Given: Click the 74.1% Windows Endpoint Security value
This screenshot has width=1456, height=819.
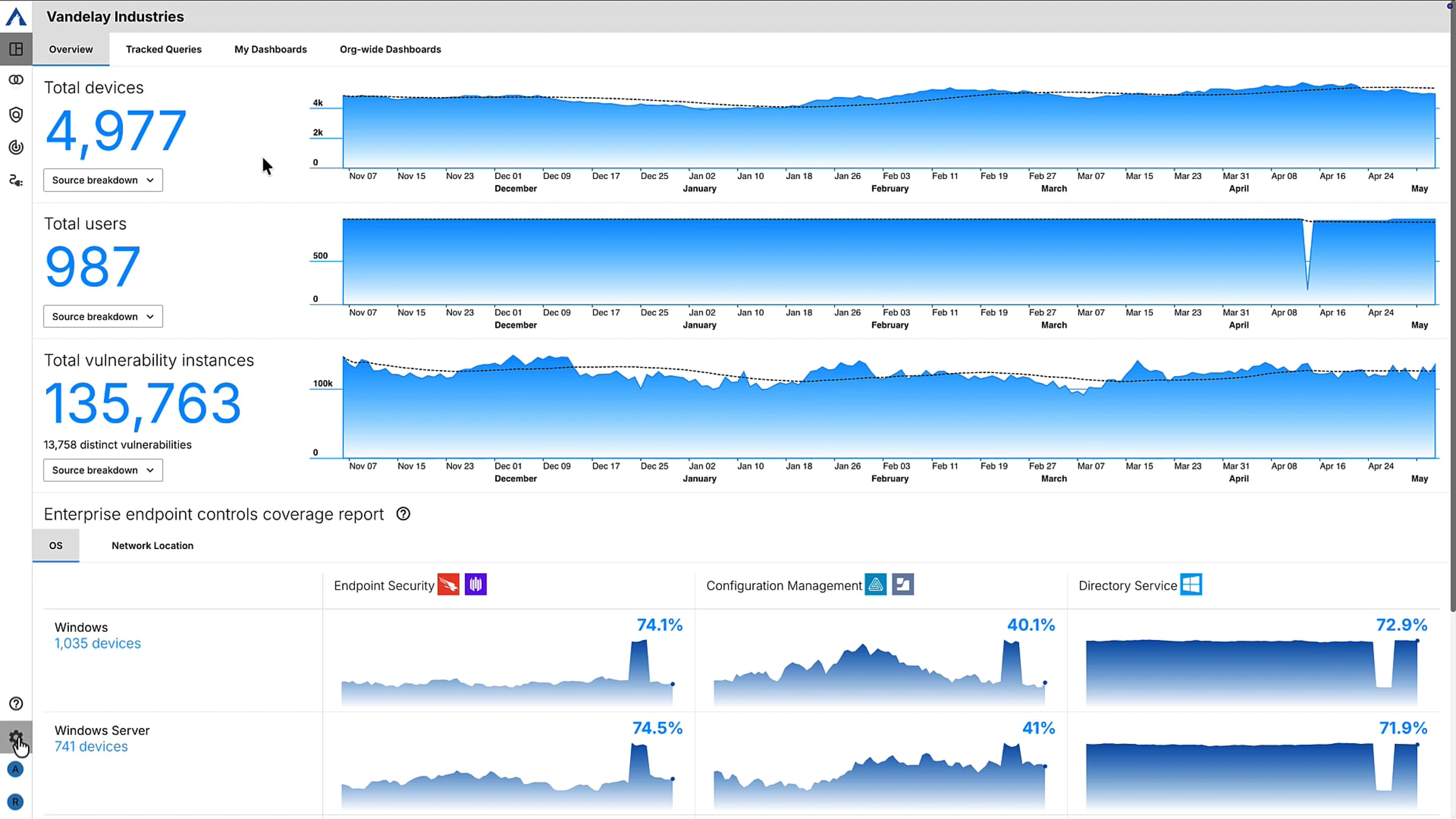Looking at the screenshot, I should 659,625.
